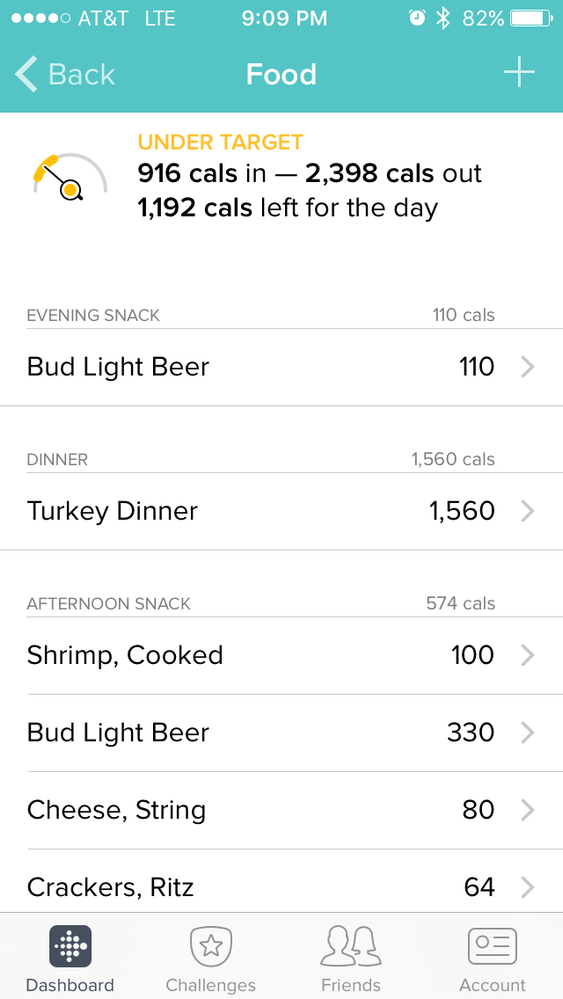Select the Friends tab label

click(x=351, y=985)
